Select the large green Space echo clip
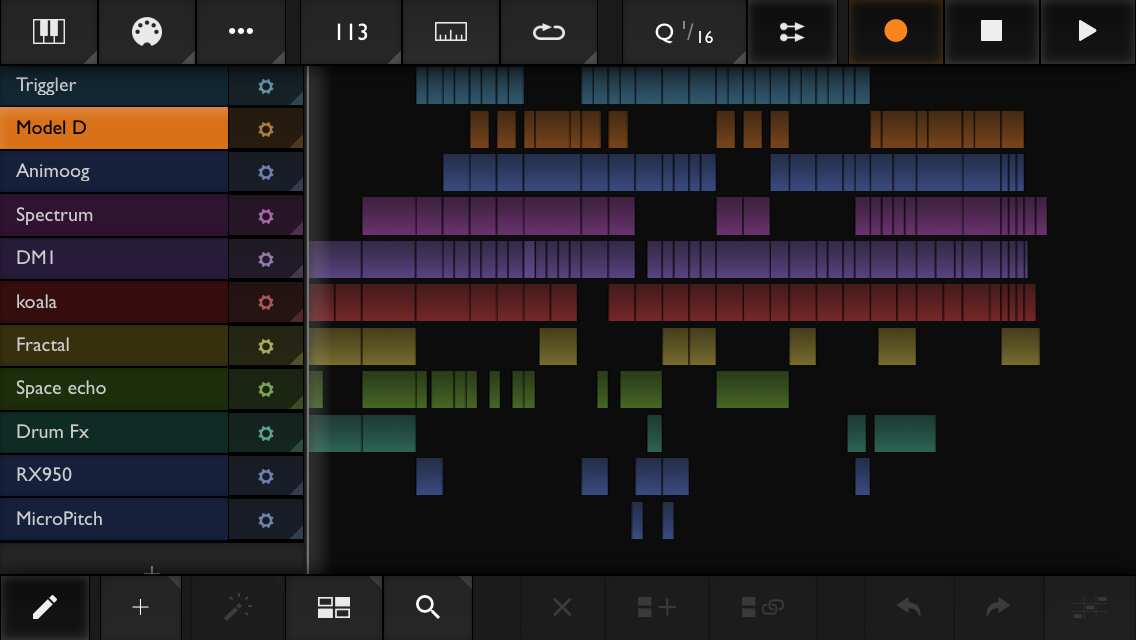Image resolution: width=1136 pixels, height=640 pixels. point(752,389)
